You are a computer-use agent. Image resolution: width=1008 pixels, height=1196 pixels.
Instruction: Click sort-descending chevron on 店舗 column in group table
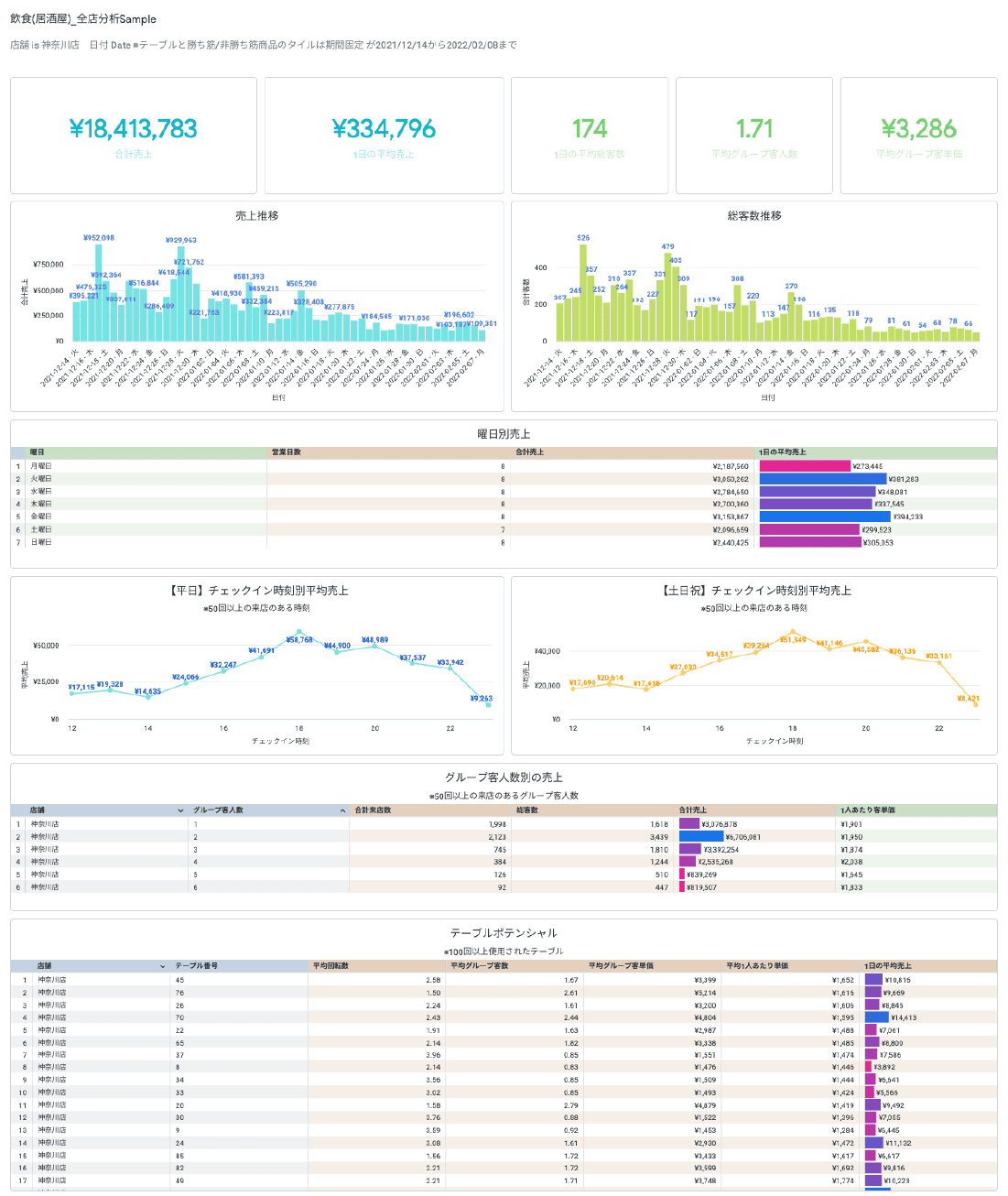pyautogui.click(x=180, y=810)
